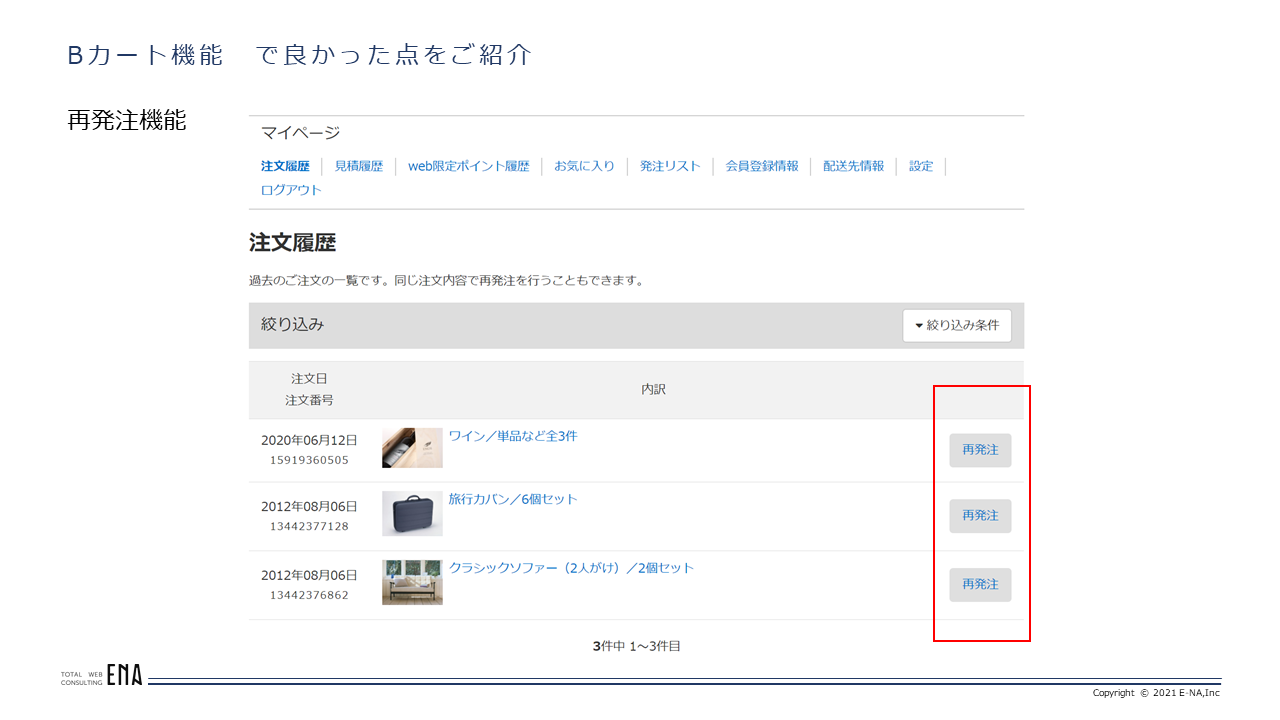The image size is (1280, 720).
Task: Reorder the クラシックソファー order with 再発注
Action: [x=980, y=585]
